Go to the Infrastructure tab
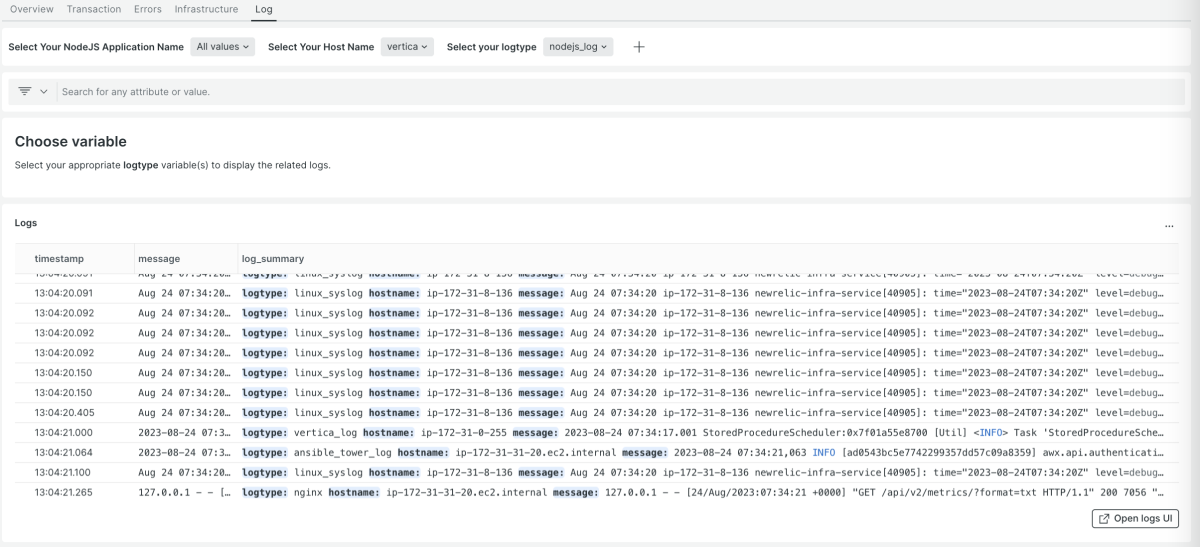1200x547 pixels. 206,9
